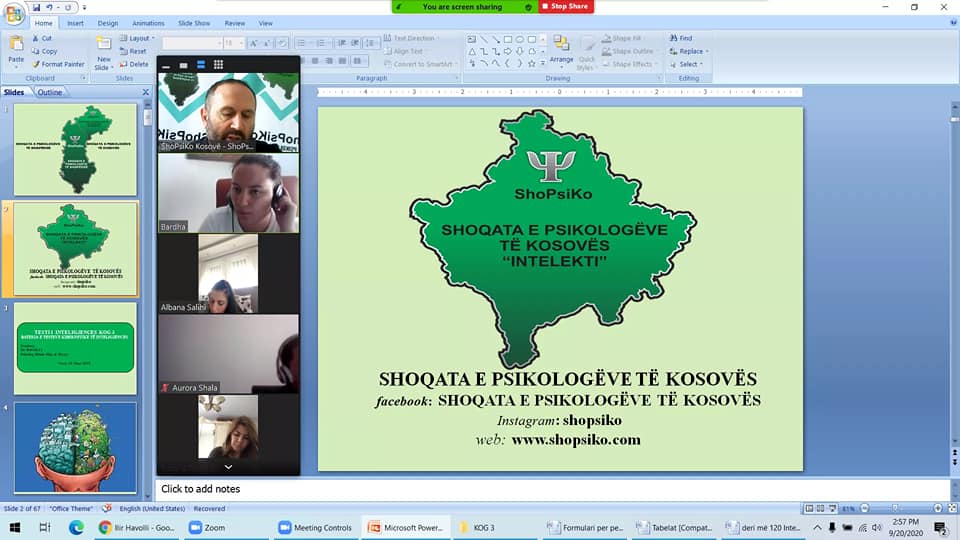Delete the current slide
960x540 pixels.
134,64
